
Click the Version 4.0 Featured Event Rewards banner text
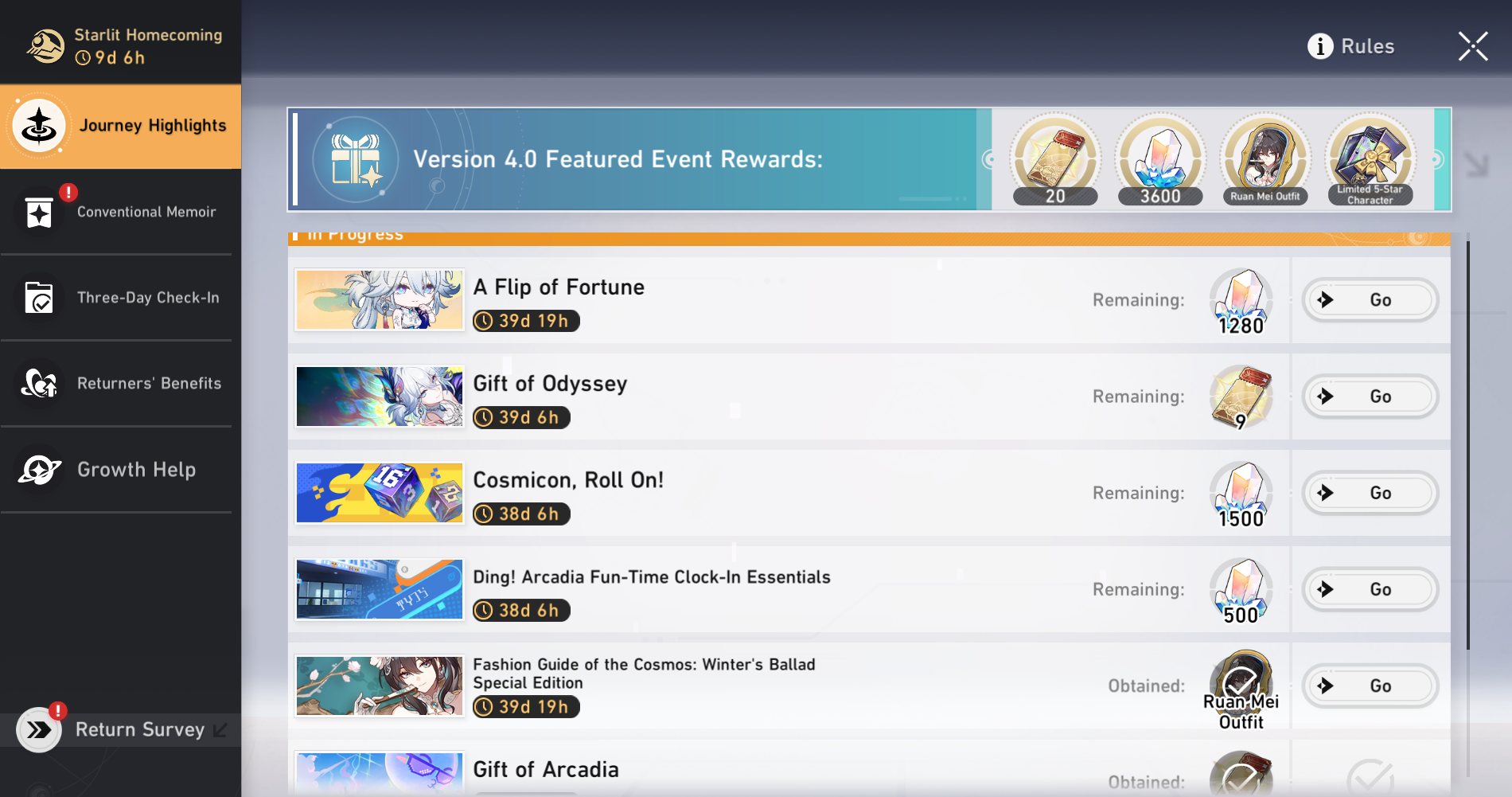coord(618,159)
